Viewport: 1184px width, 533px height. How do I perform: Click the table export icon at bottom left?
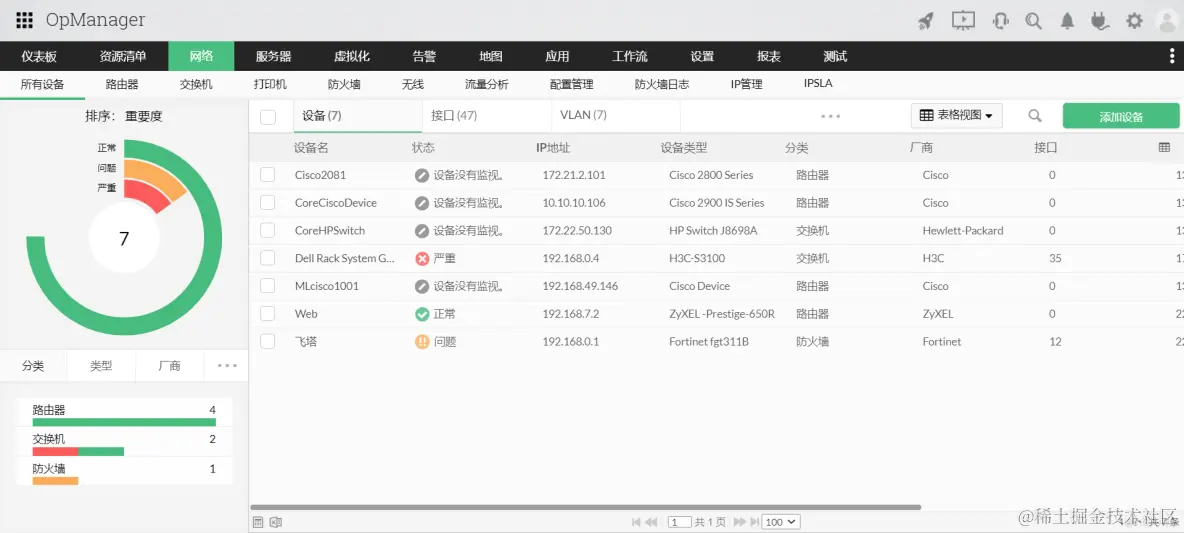[257, 522]
